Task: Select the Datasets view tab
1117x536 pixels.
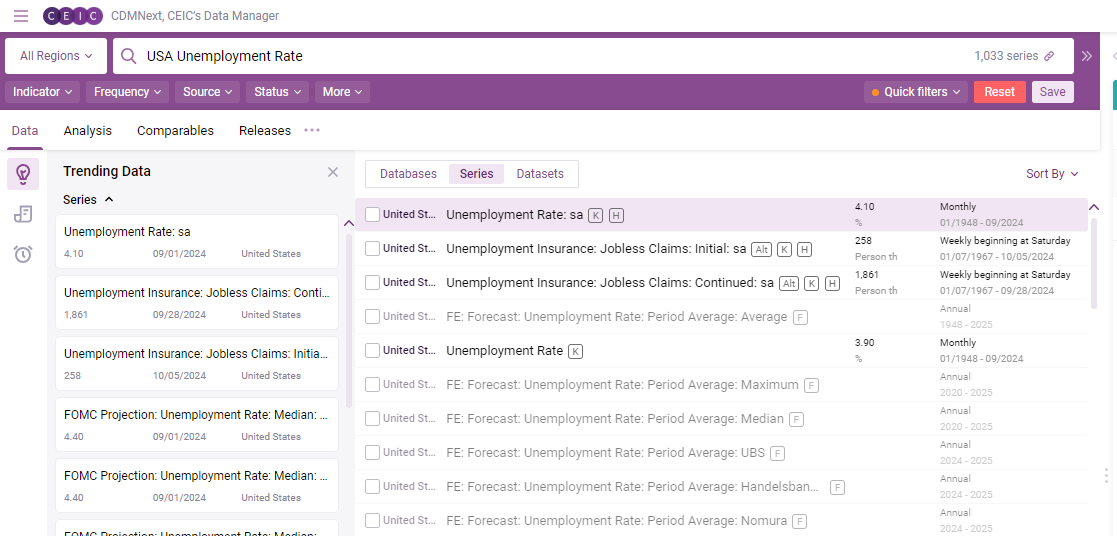Action: (540, 174)
